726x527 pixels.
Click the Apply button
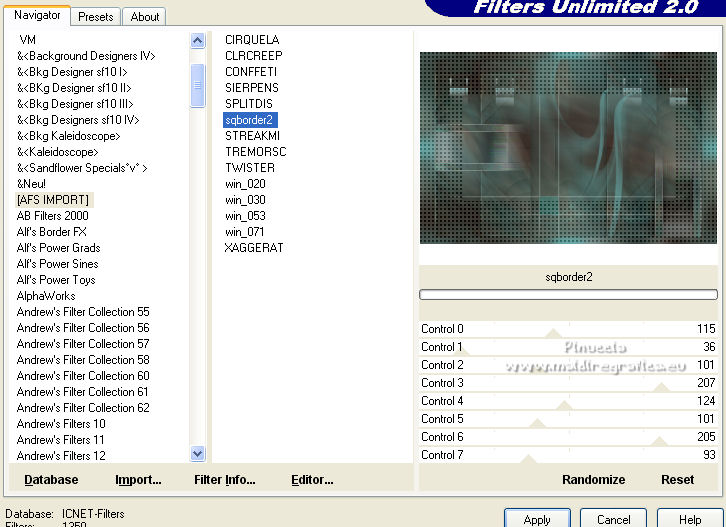point(537,520)
